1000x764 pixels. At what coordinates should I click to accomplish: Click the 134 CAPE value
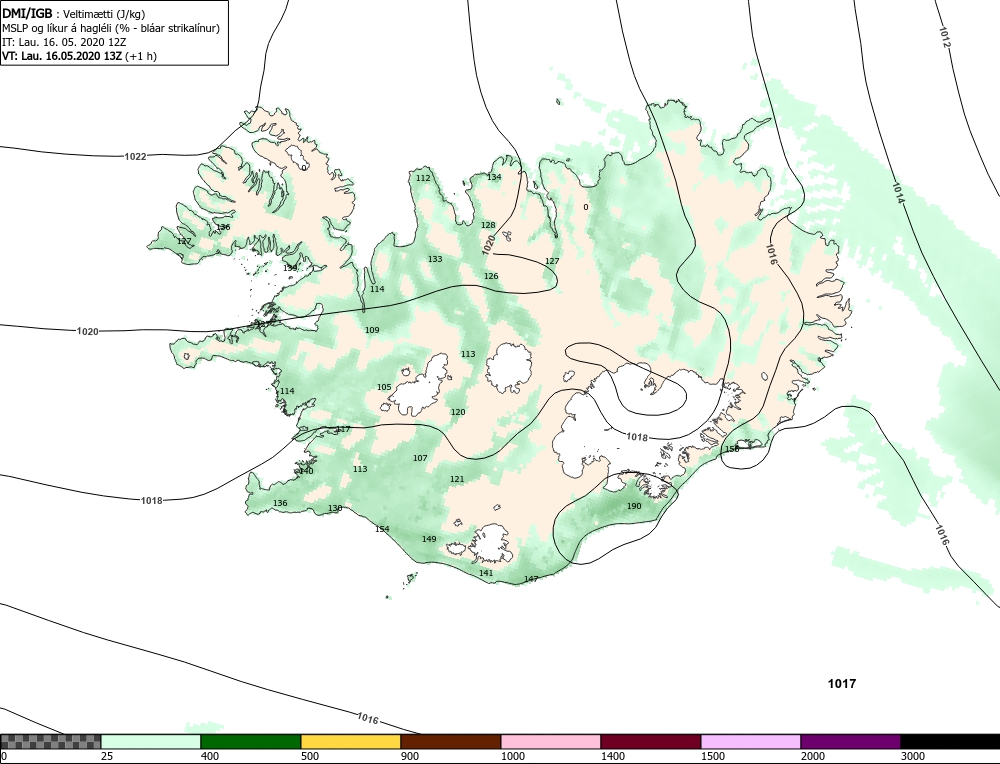[x=494, y=177]
